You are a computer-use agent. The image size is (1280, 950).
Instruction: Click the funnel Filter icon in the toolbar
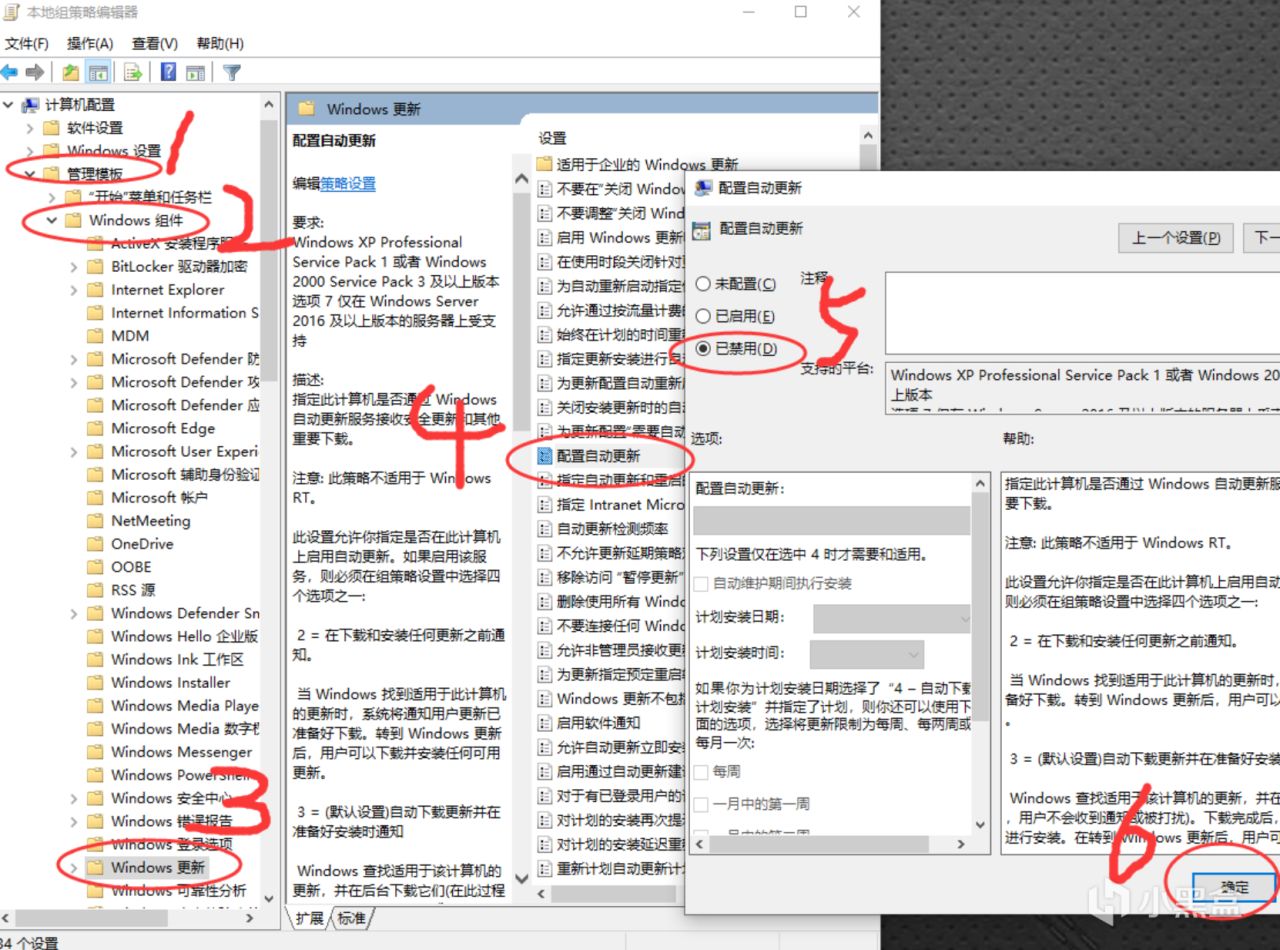[232, 72]
